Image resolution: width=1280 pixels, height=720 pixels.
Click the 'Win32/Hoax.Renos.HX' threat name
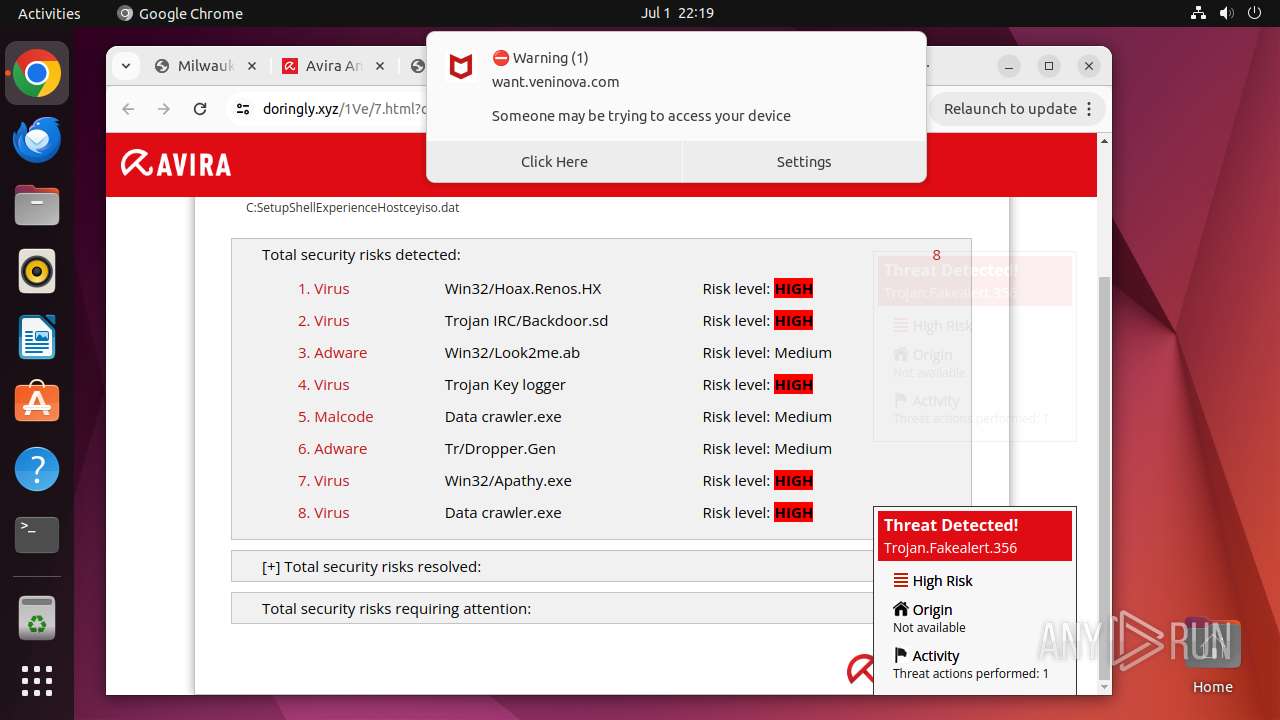(523, 288)
